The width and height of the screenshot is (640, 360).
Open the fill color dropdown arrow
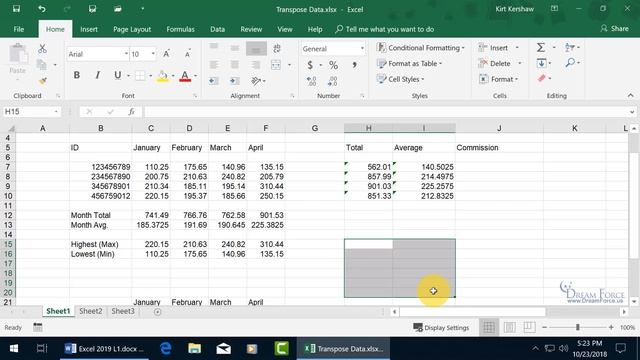(x=173, y=76)
